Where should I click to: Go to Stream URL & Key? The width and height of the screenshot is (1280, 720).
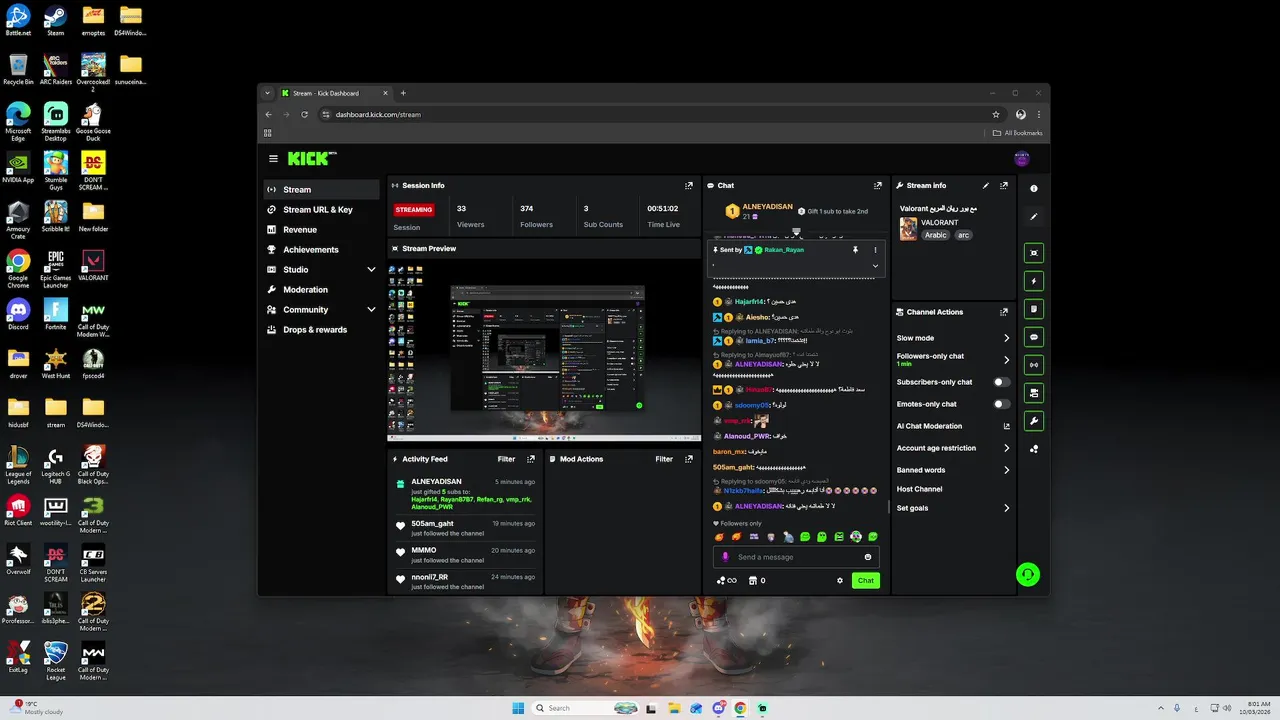click(322, 209)
